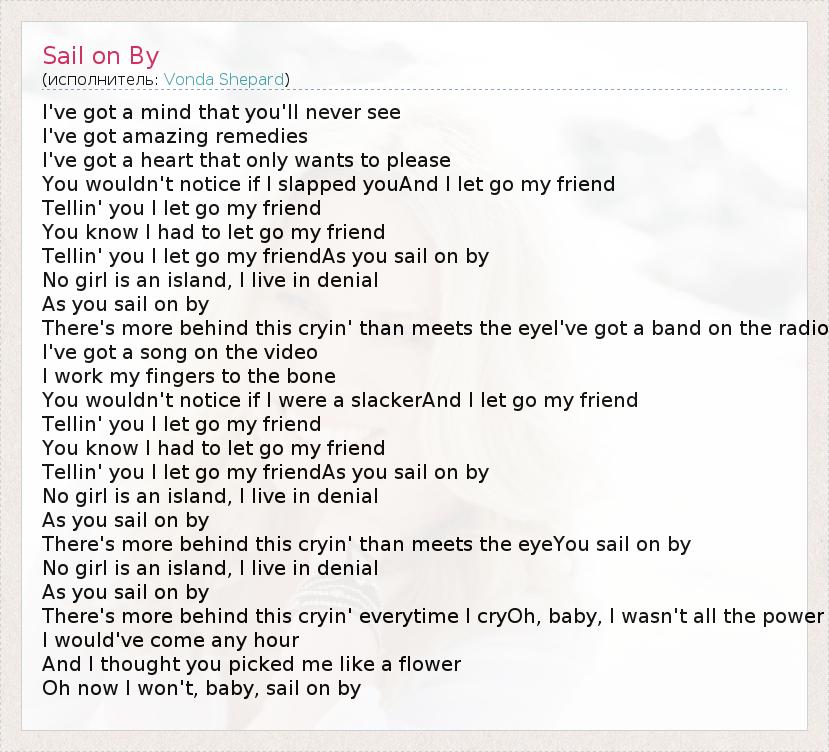Click the song title Sail on By
The image size is (829, 752).
pyautogui.click(x=101, y=55)
